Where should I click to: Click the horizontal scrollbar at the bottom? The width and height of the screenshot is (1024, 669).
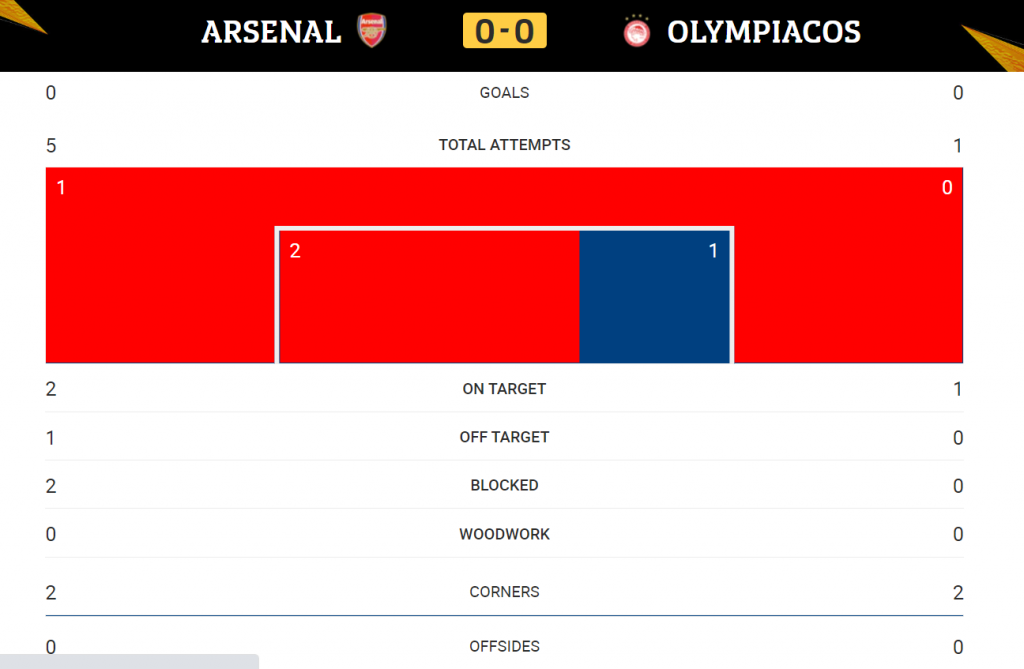(x=129, y=661)
